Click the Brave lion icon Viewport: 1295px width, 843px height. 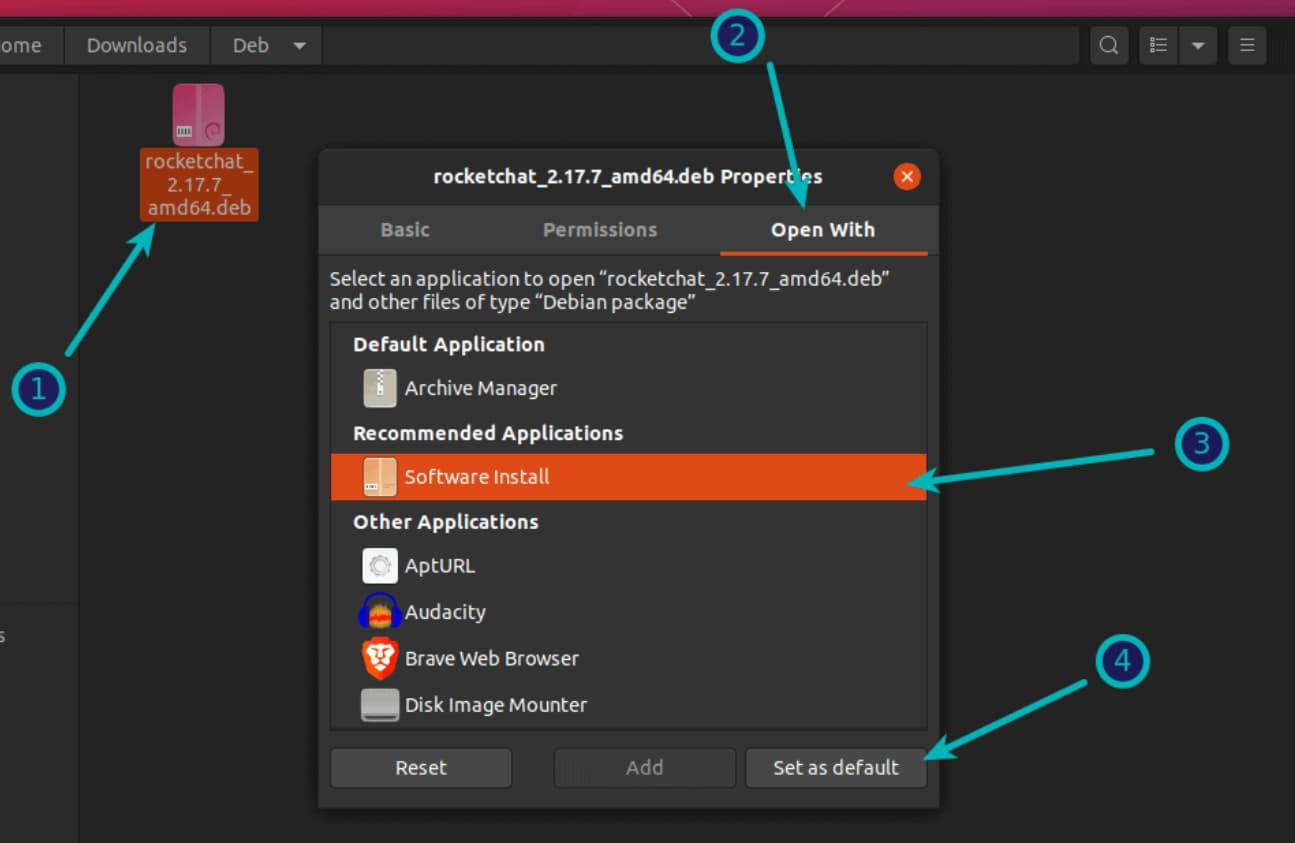(x=380, y=658)
